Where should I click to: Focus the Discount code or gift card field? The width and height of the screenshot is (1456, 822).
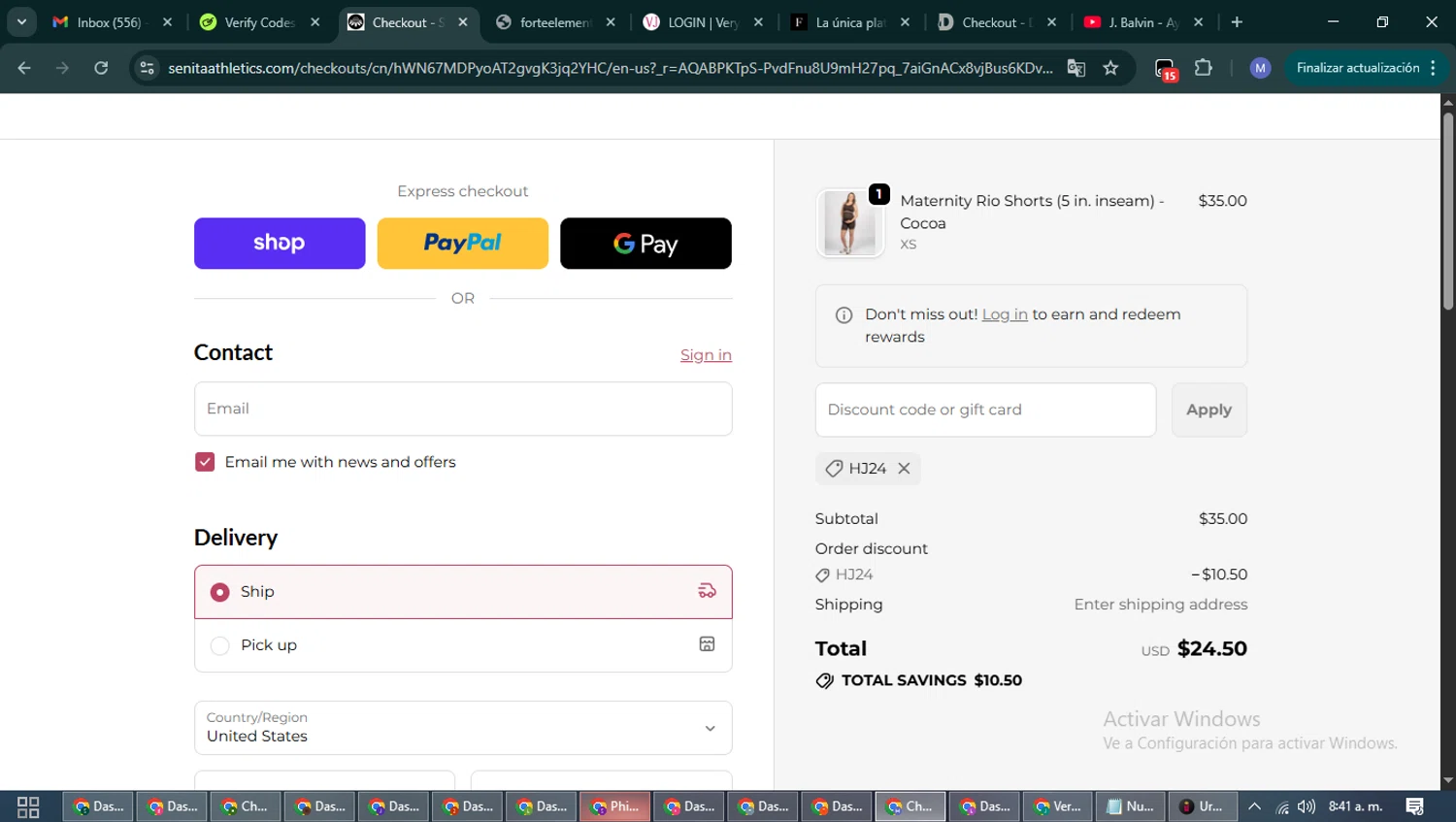985,410
